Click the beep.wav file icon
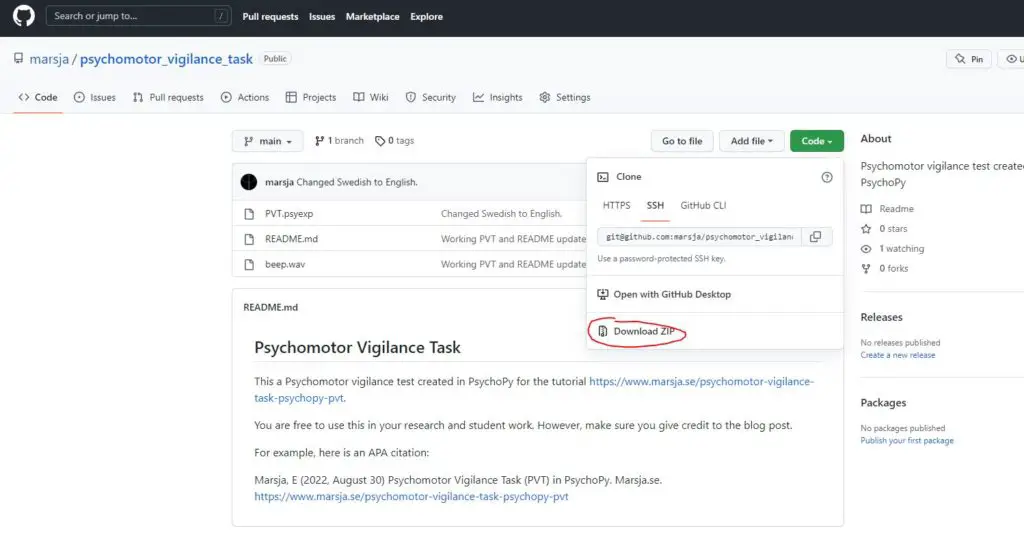The height and width of the screenshot is (548, 1024). tap(249, 265)
